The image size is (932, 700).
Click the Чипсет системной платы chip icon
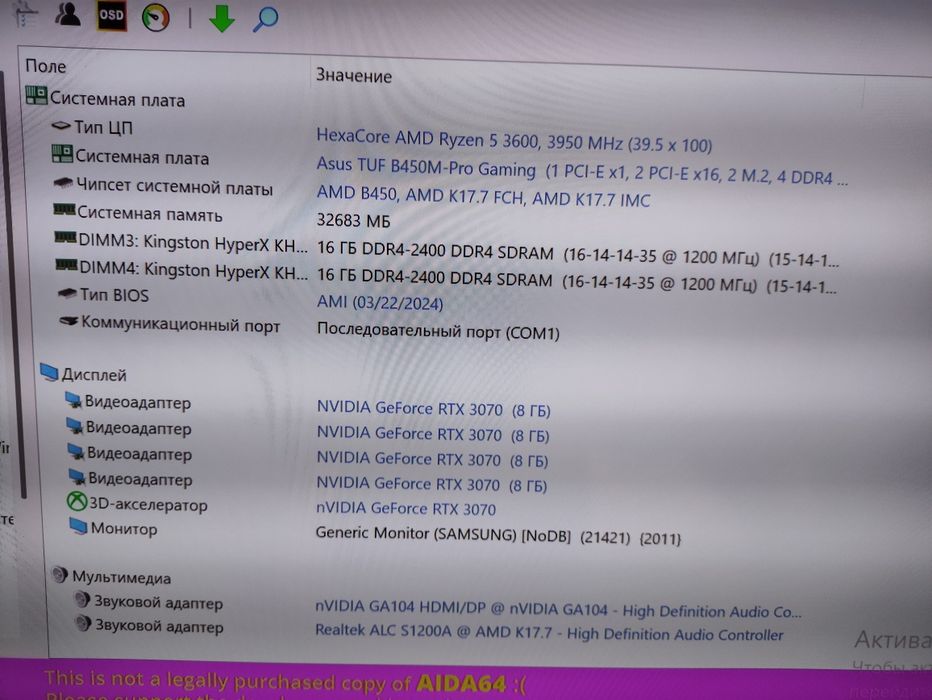(63, 184)
